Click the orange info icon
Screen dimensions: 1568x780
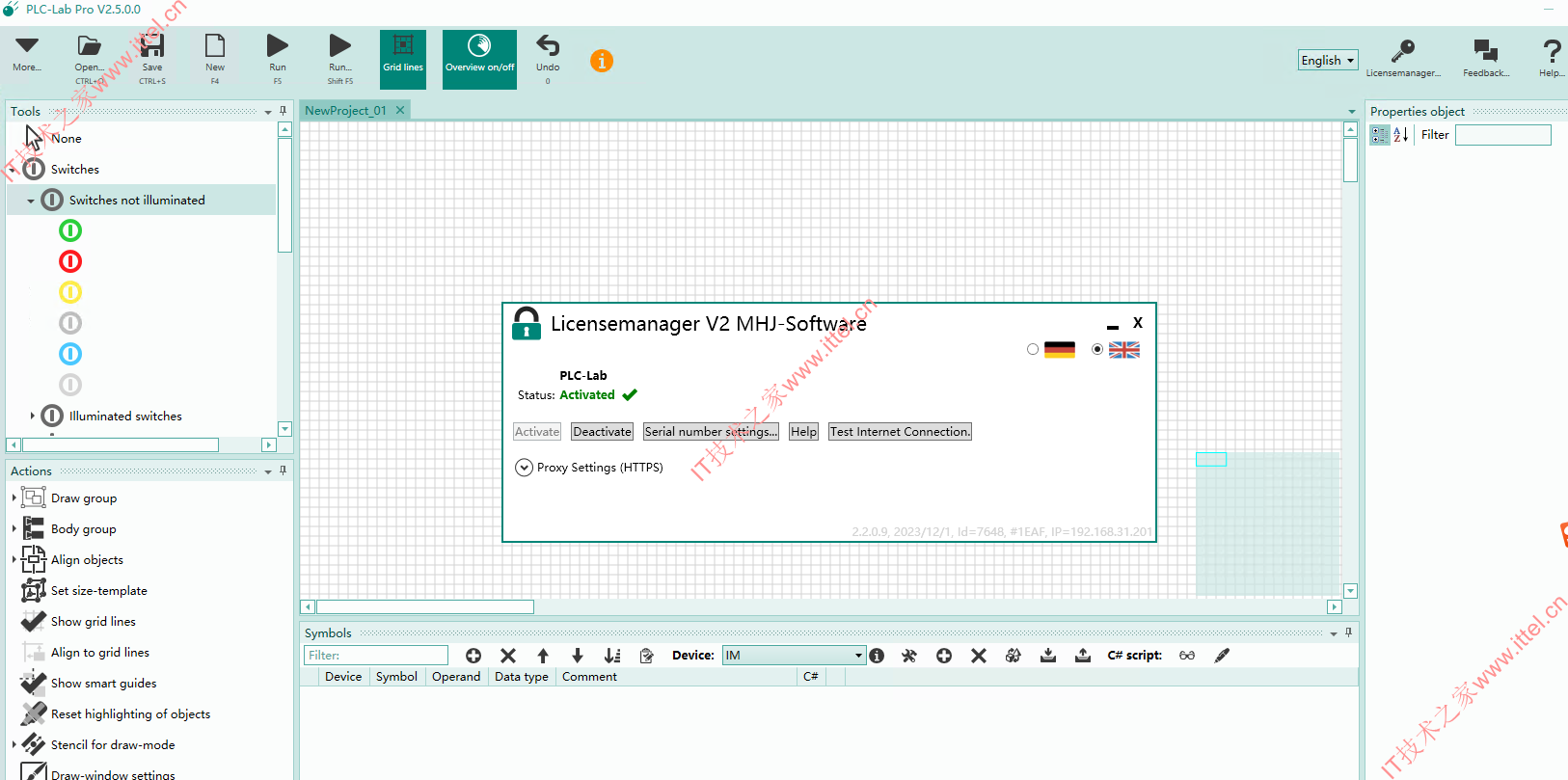(602, 61)
